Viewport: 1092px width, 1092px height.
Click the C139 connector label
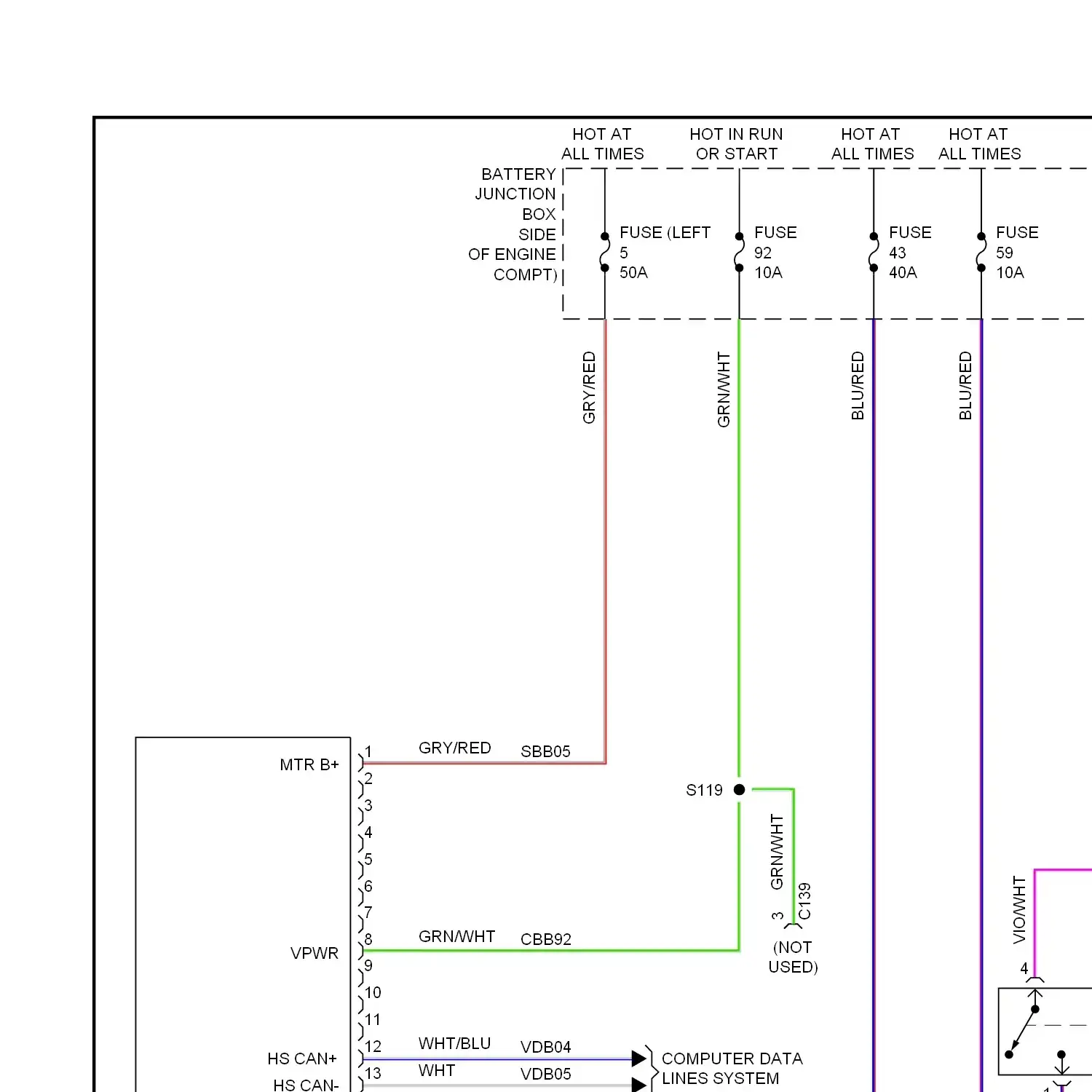(804, 901)
